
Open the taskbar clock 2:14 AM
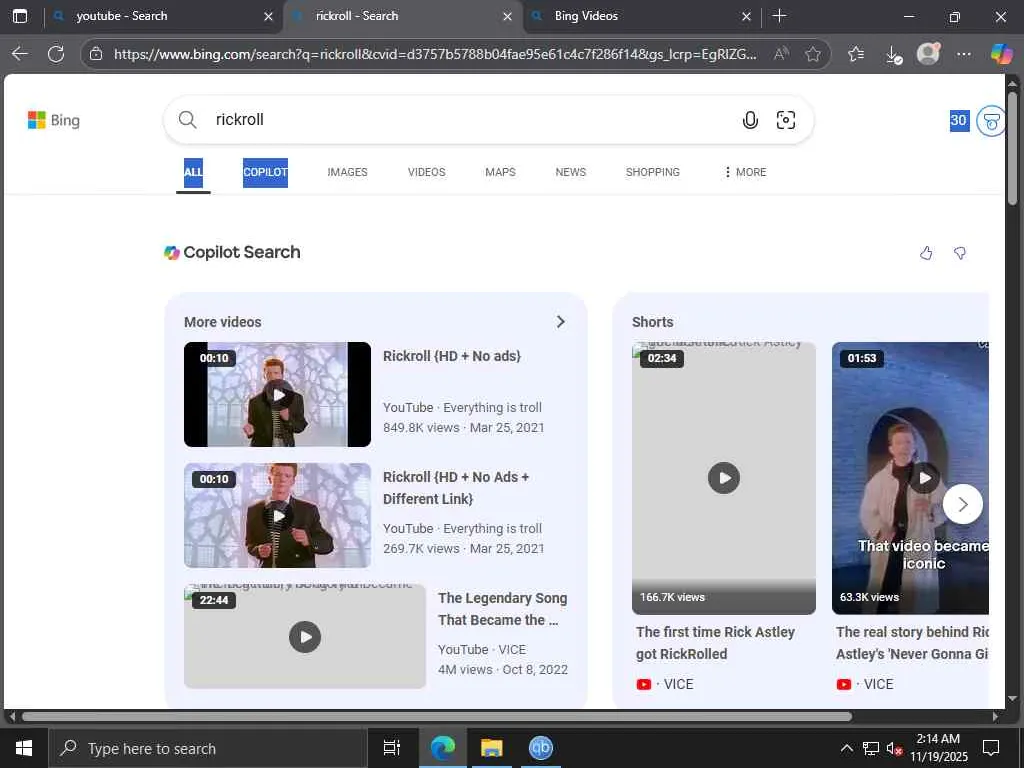pos(938,748)
